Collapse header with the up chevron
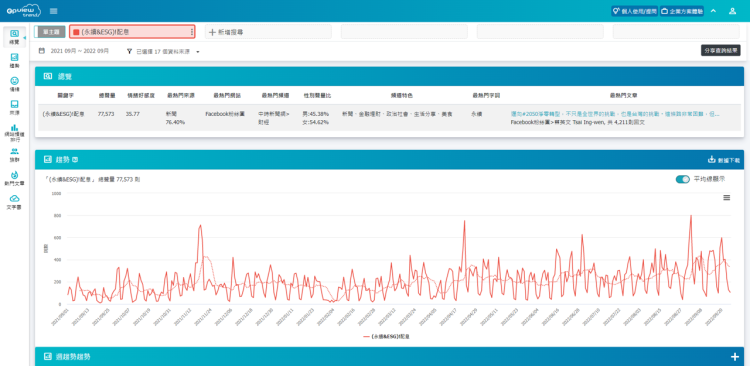Viewport: 750px width, 366px height. (x=713, y=11)
